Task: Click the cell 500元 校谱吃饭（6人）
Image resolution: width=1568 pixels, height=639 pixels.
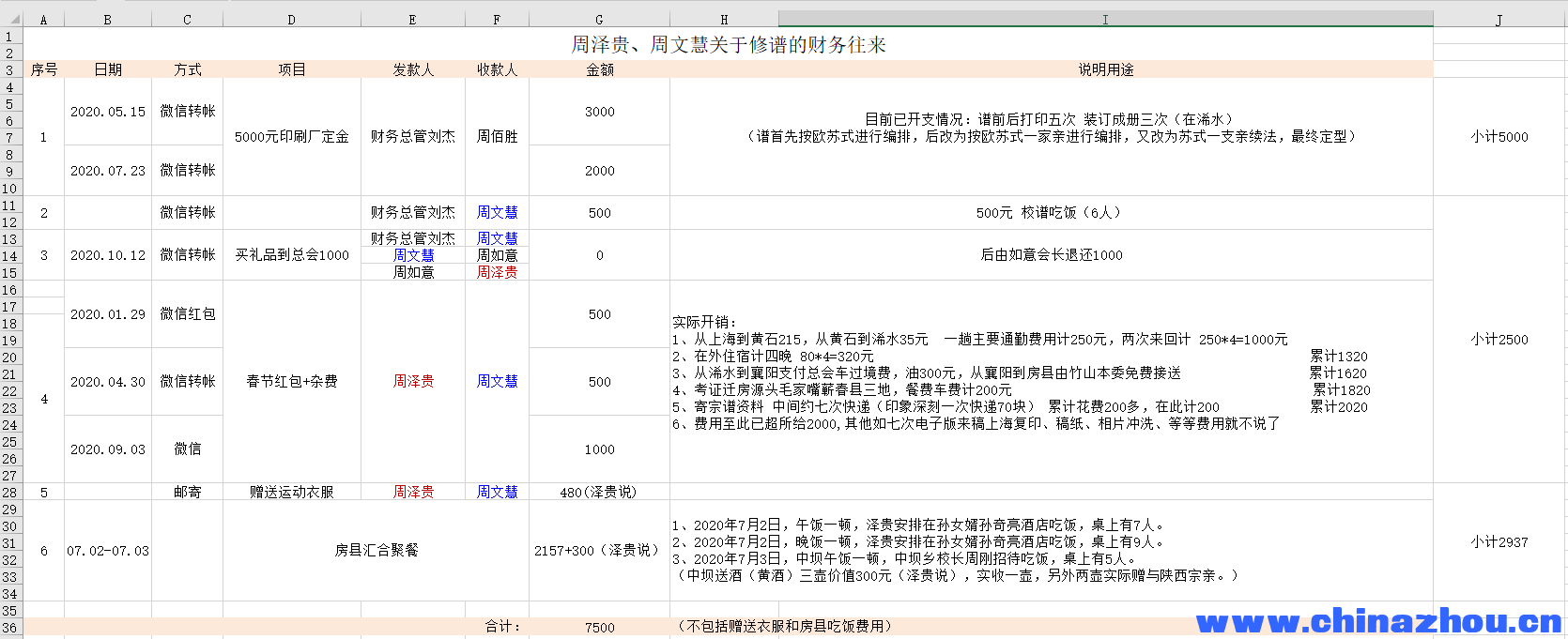Action: point(1051,213)
